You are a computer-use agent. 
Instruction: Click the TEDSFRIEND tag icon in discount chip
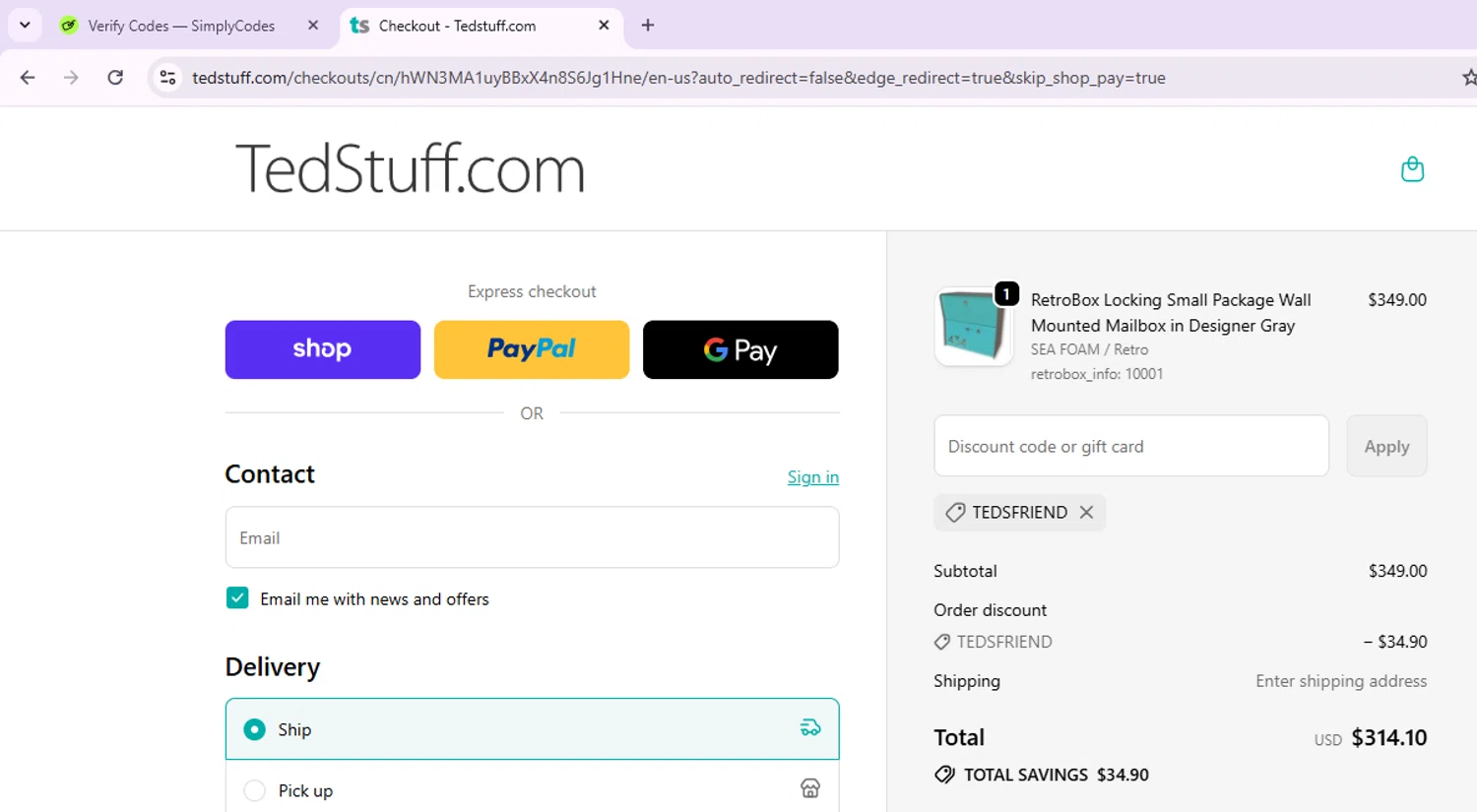[x=955, y=513]
